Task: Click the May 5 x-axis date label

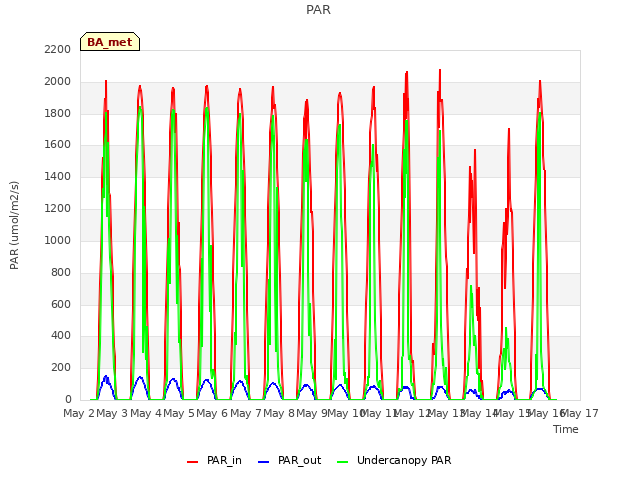Action: pos(179,413)
